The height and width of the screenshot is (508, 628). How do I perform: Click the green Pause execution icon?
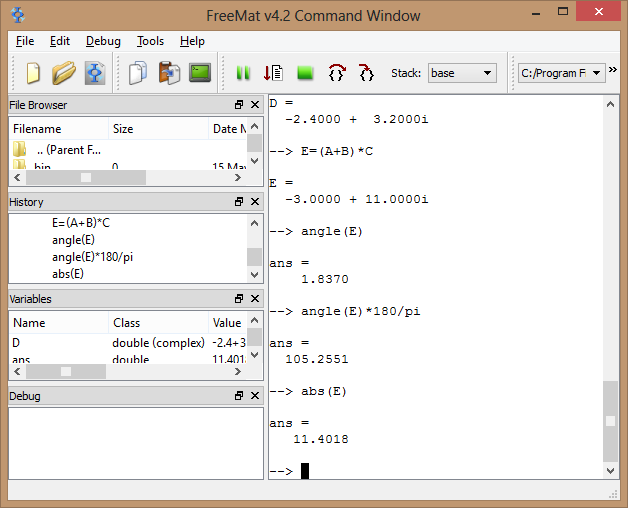pos(243,73)
